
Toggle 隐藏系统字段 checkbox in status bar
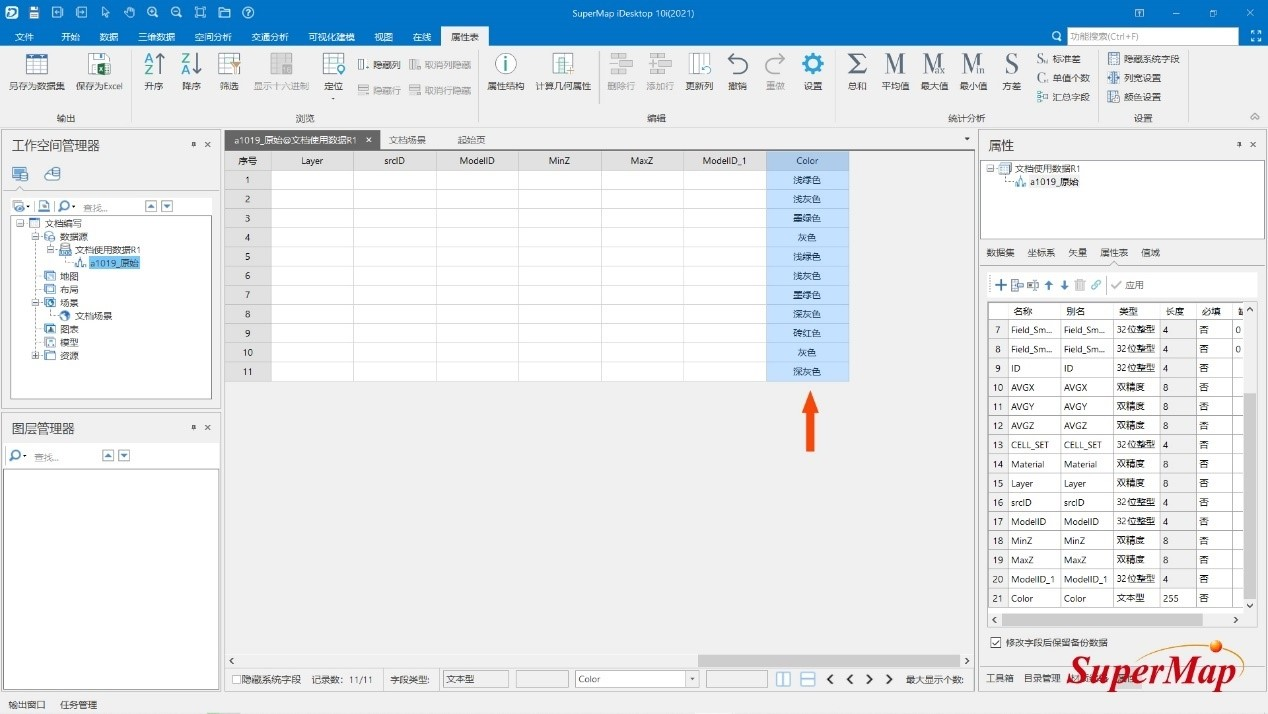coord(236,680)
